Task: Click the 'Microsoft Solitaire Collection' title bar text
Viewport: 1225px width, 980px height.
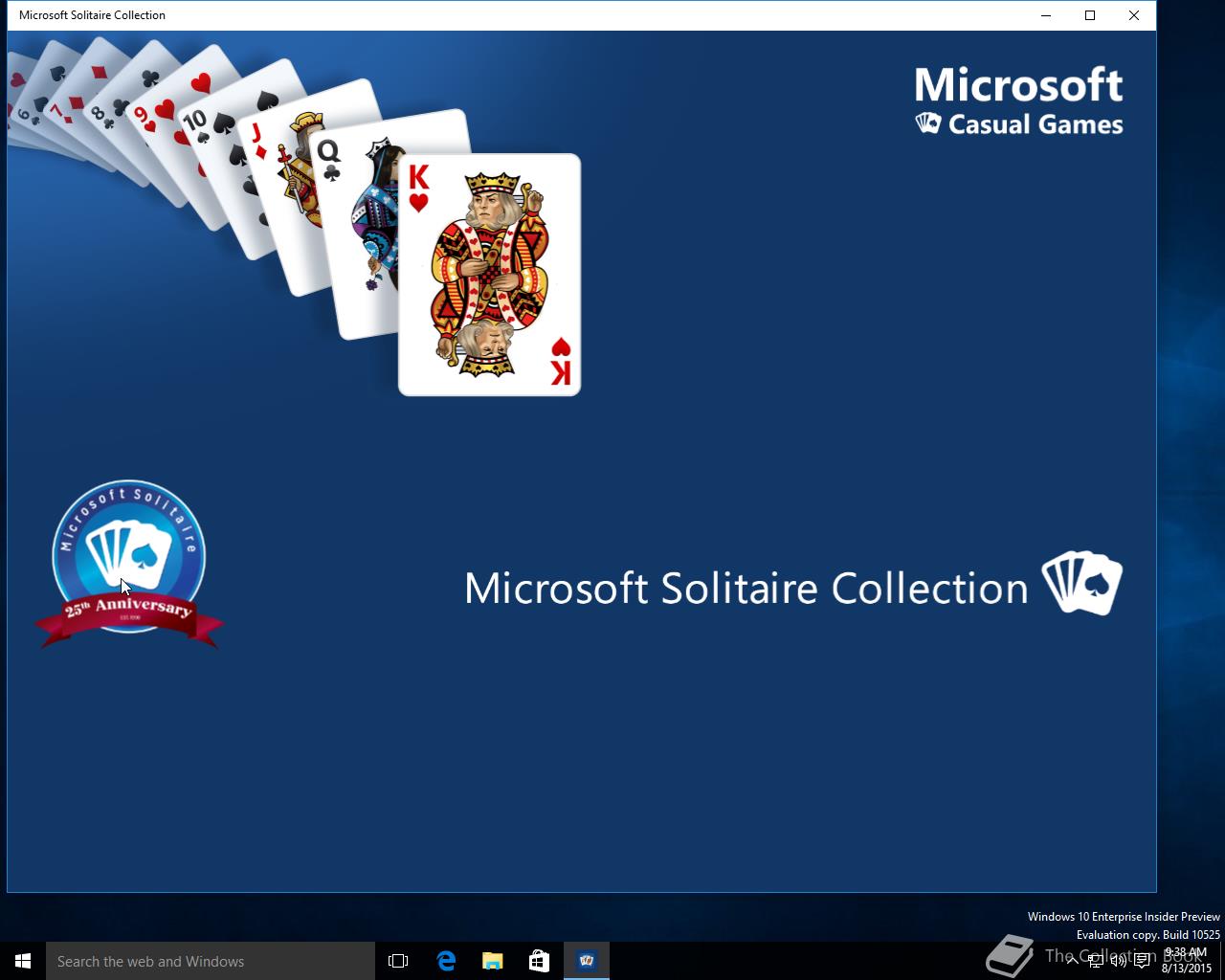Action: (92, 15)
